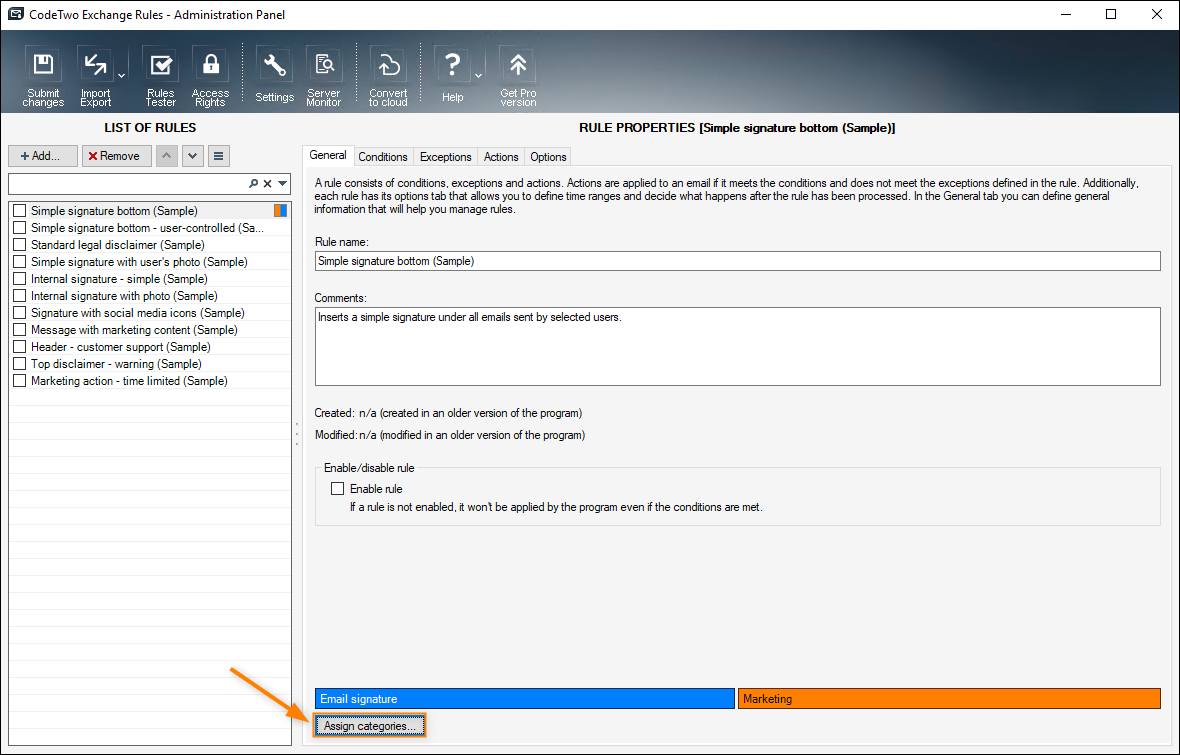Expand the search filter dropdown arrow

pos(282,184)
